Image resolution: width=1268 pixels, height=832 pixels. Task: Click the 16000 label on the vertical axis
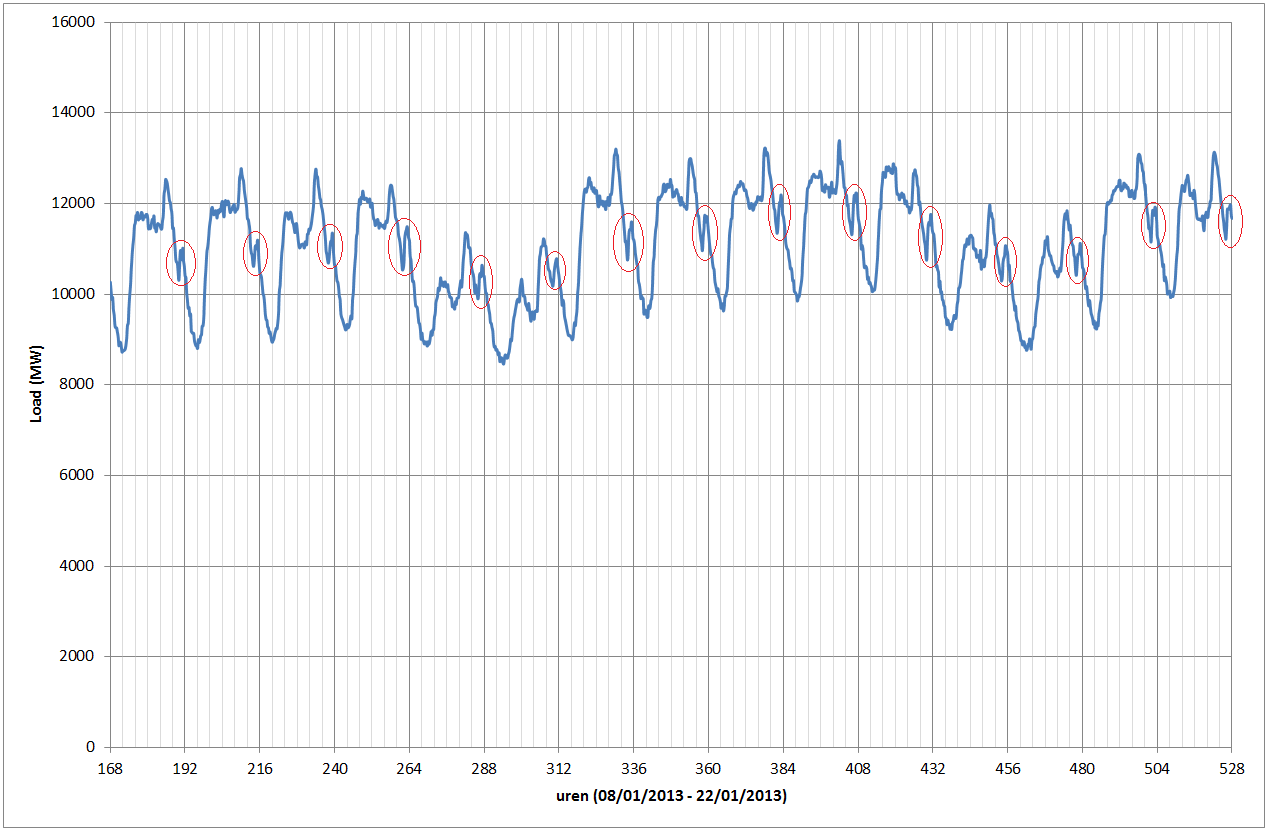74,22
